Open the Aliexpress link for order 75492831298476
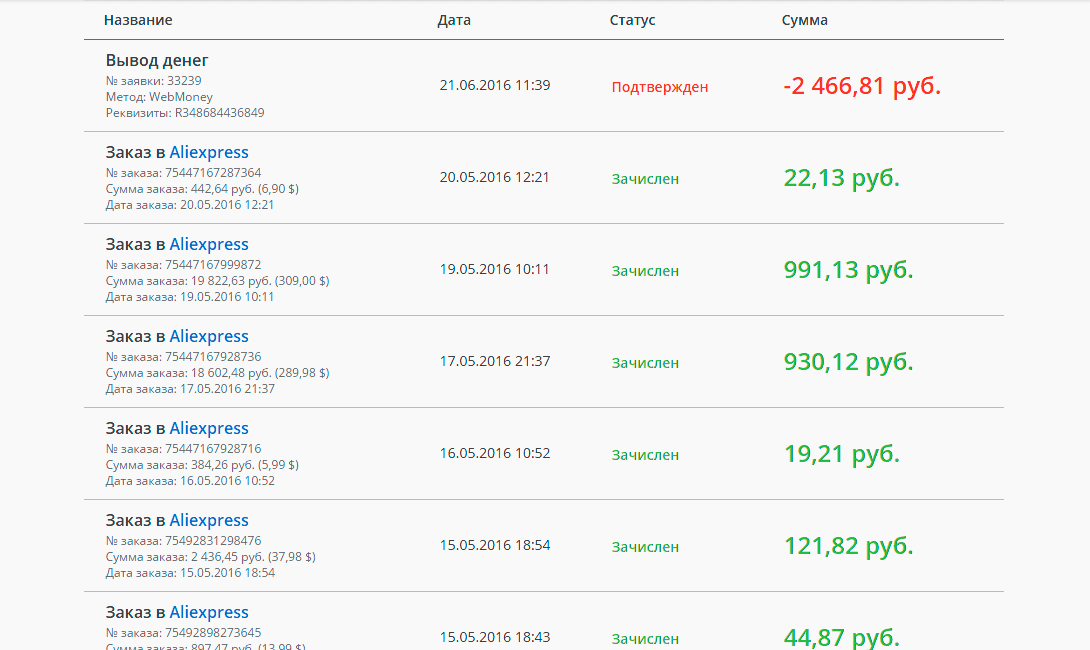The width and height of the screenshot is (1090, 650). 209,520
